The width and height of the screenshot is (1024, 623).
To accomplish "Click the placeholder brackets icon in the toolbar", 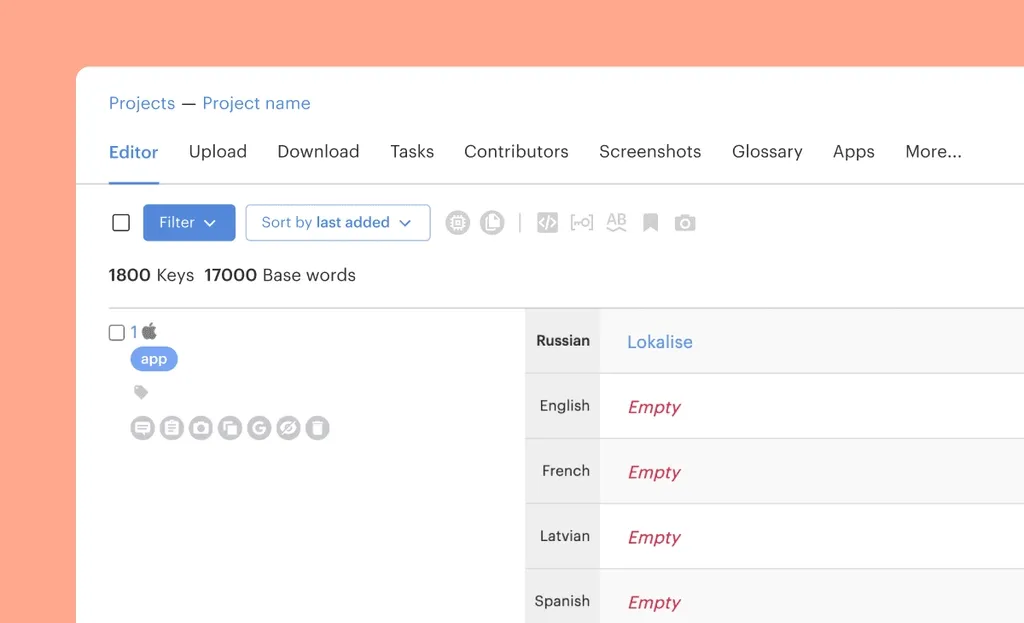I will (x=581, y=223).
